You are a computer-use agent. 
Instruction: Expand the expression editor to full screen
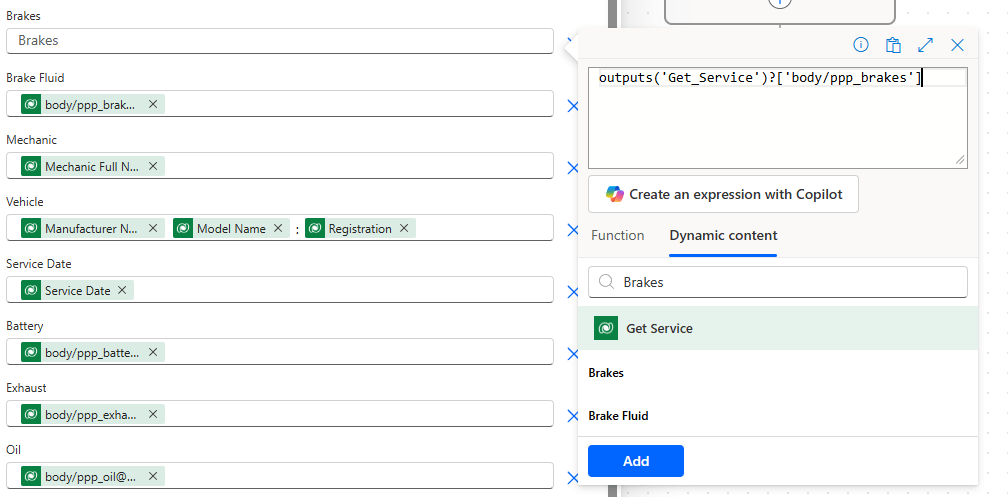point(925,45)
